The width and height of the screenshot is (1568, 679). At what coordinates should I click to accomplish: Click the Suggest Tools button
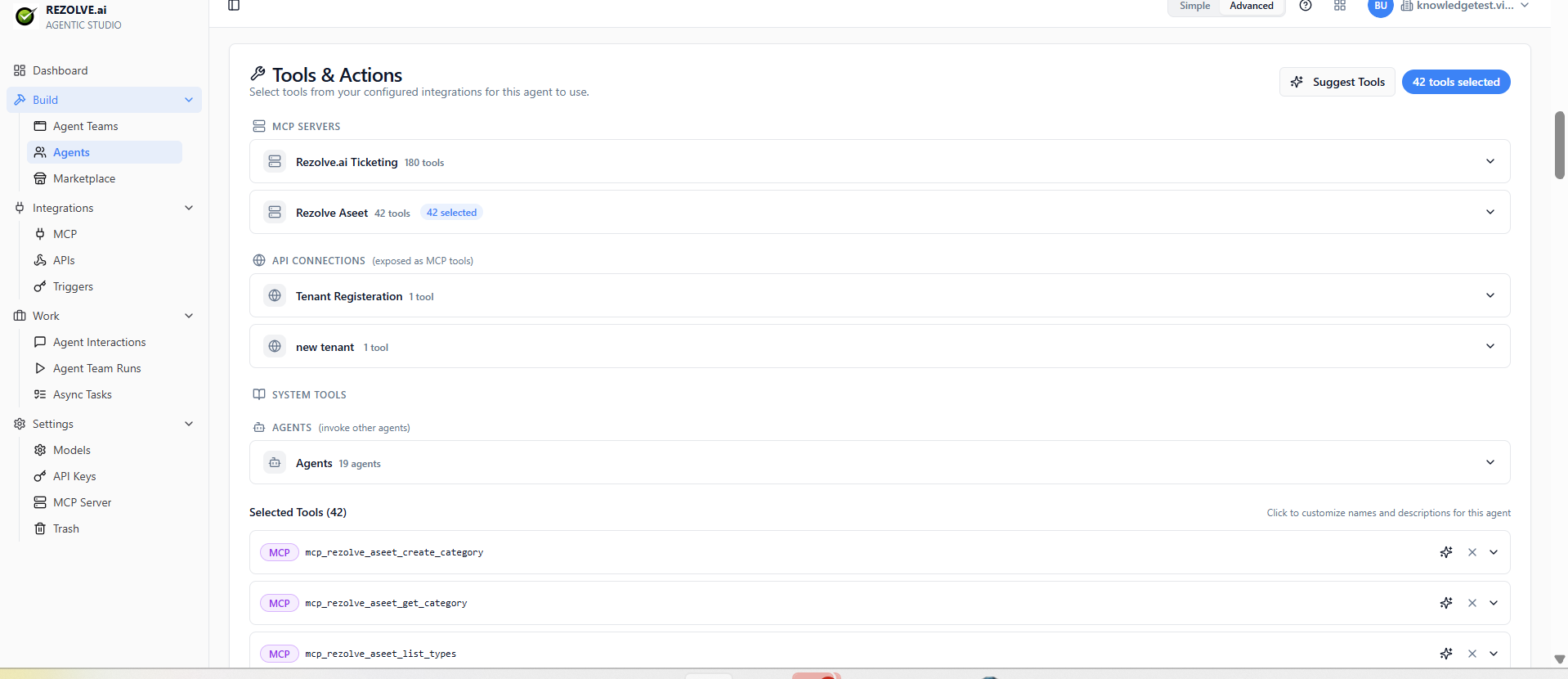coord(1337,82)
